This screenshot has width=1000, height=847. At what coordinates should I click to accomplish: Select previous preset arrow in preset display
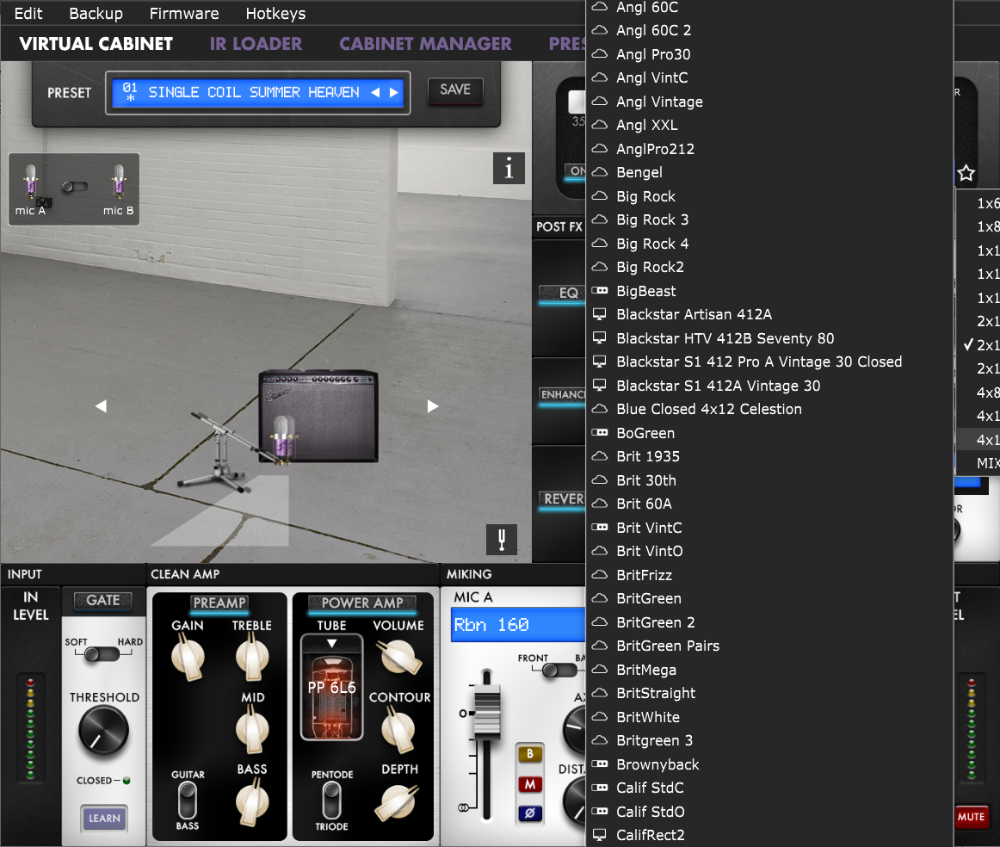[376, 92]
